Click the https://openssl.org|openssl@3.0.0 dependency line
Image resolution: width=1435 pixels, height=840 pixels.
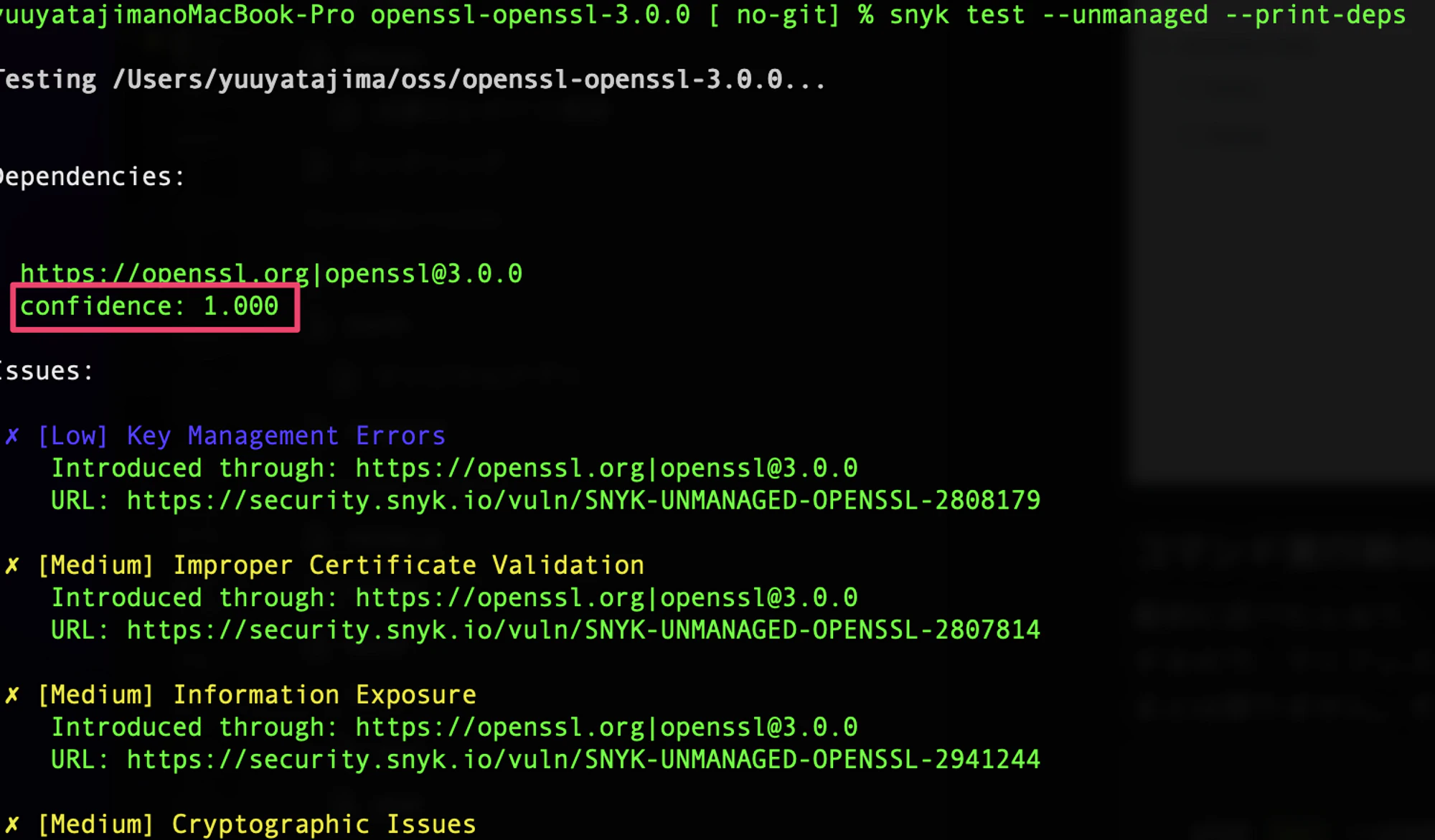pos(271,273)
